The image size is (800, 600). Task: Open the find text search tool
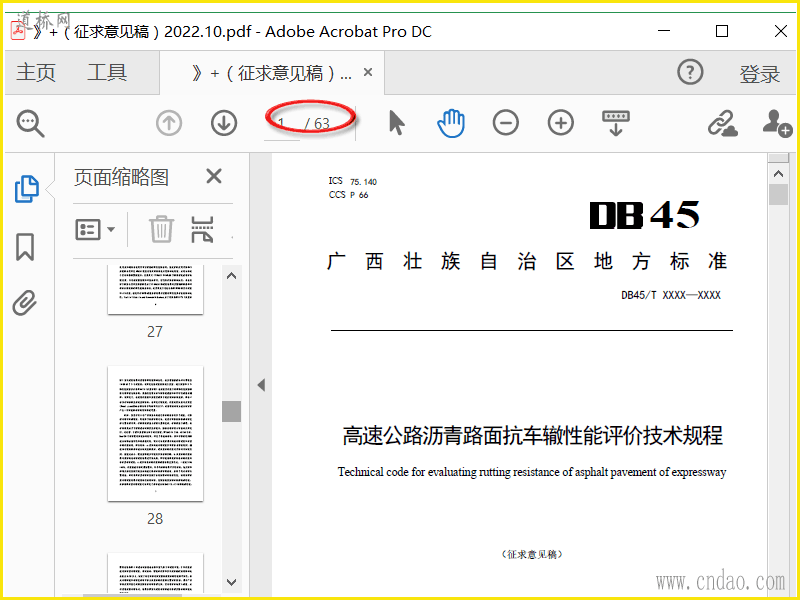[30, 123]
